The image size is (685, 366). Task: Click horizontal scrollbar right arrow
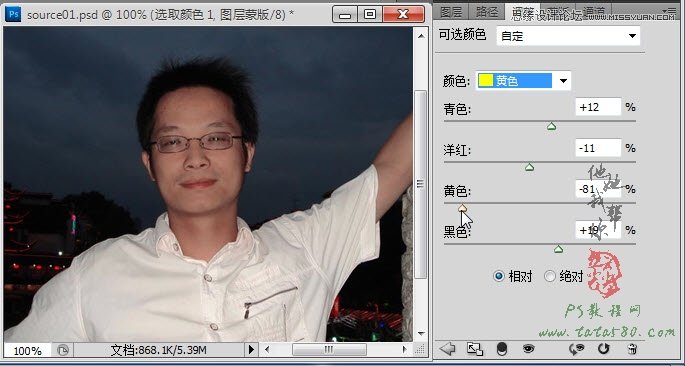[405, 349]
